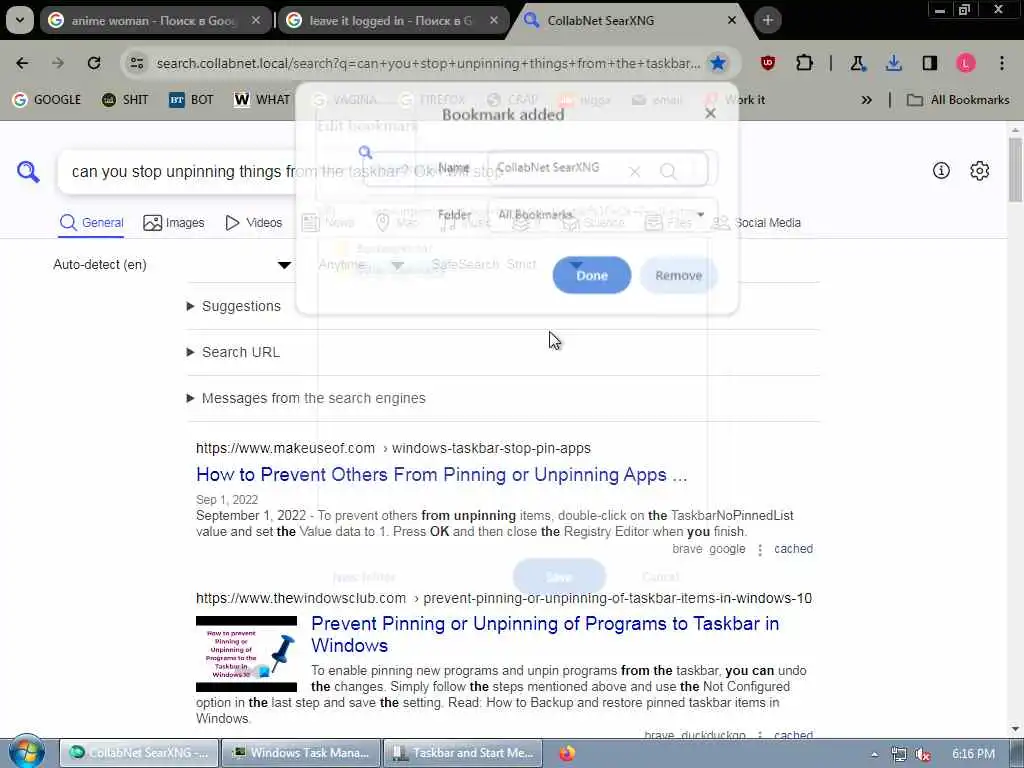Open the tab search dropdown arrow
The image size is (1024, 768).
(20, 20)
